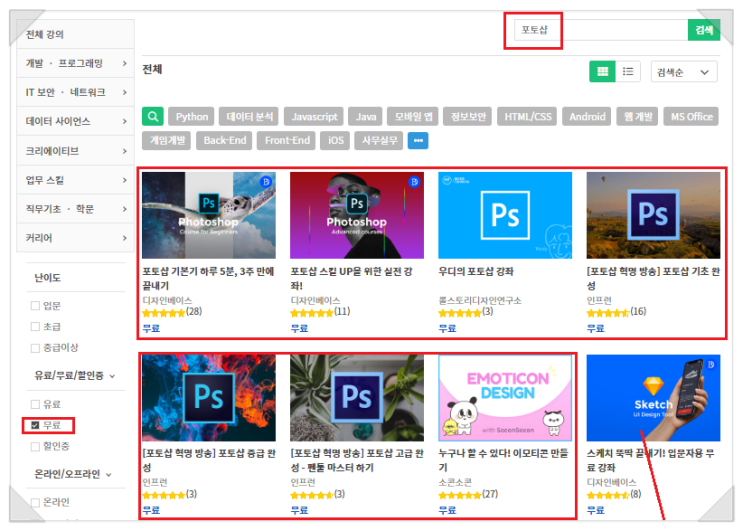Check the 초급 difficulty checkbox
The image size is (743, 531).
tap(35, 326)
